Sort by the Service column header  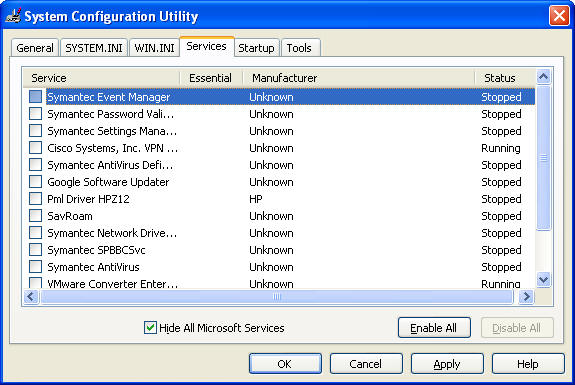click(101, 78)
